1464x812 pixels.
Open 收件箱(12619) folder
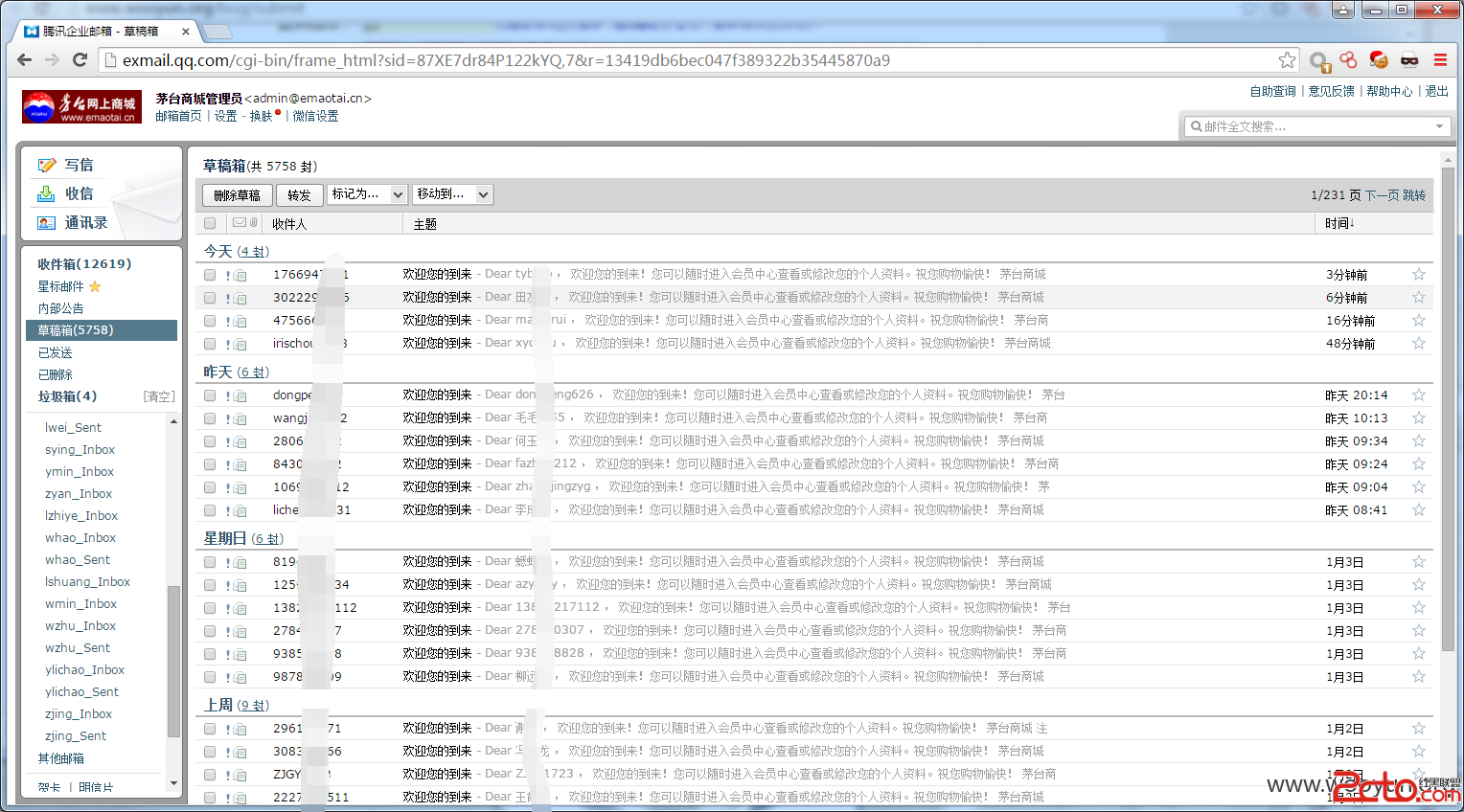tap(84, 264)
